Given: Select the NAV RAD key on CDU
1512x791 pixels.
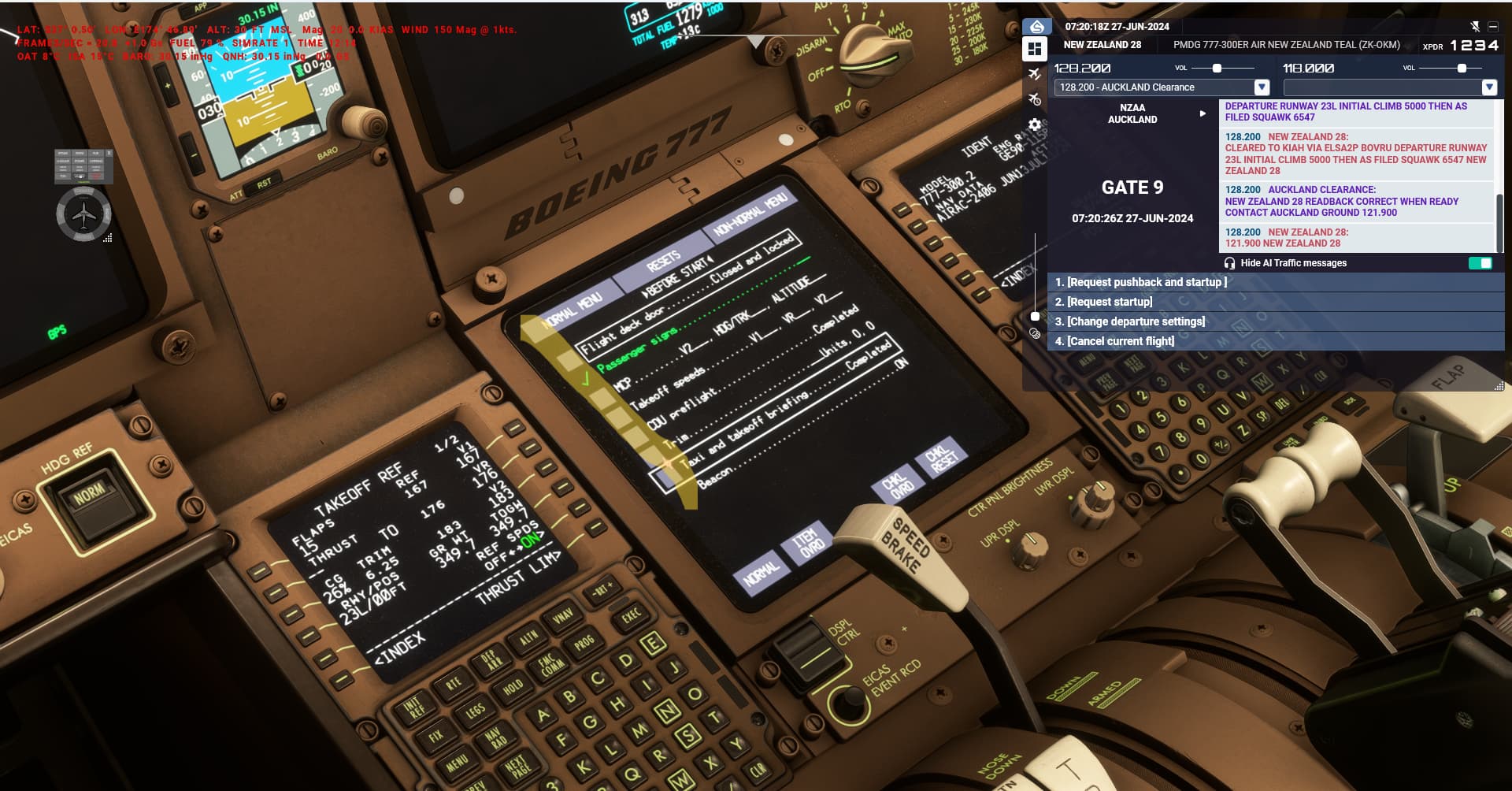Looking at the screenshot, I should 495,738.
